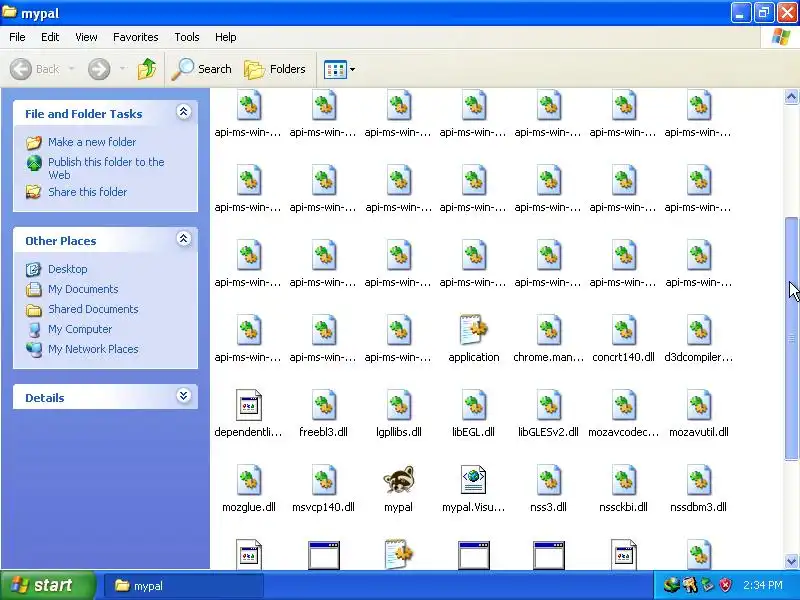Click the vertical scrollbar thumb
This screenshot has width=800, height=600.
(x=791, y=338)
